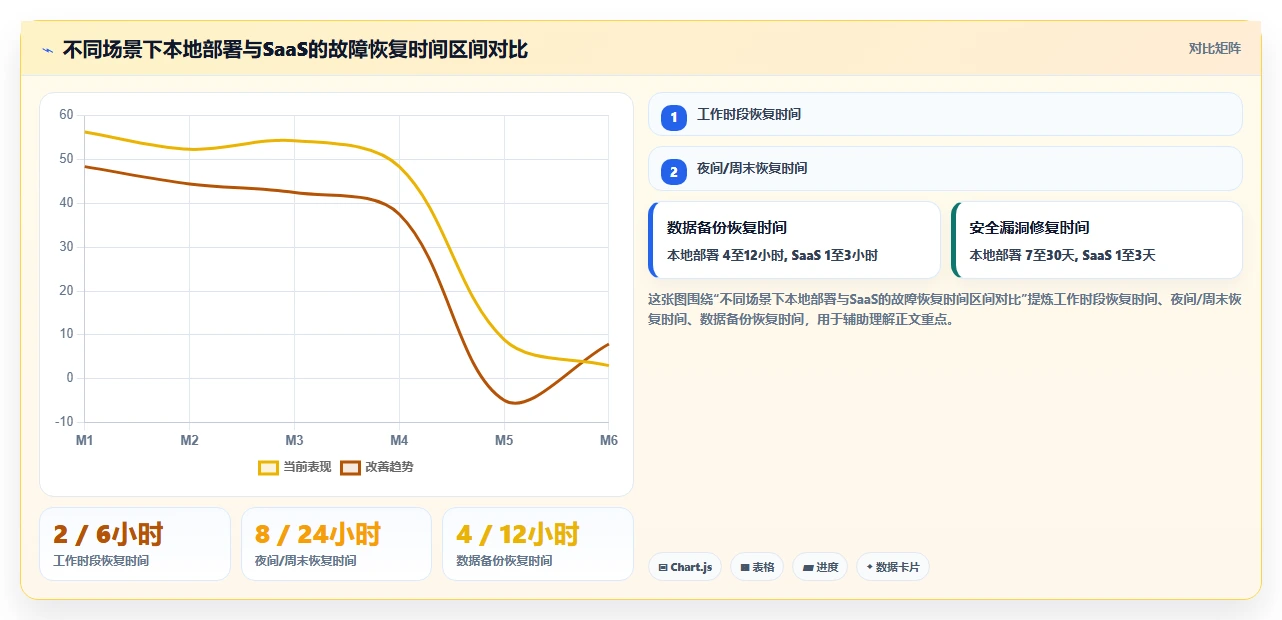Select the 安全漏洞修复时间 info card
Viewport: 1282px width, 620px height.
tap(1097, 240)
